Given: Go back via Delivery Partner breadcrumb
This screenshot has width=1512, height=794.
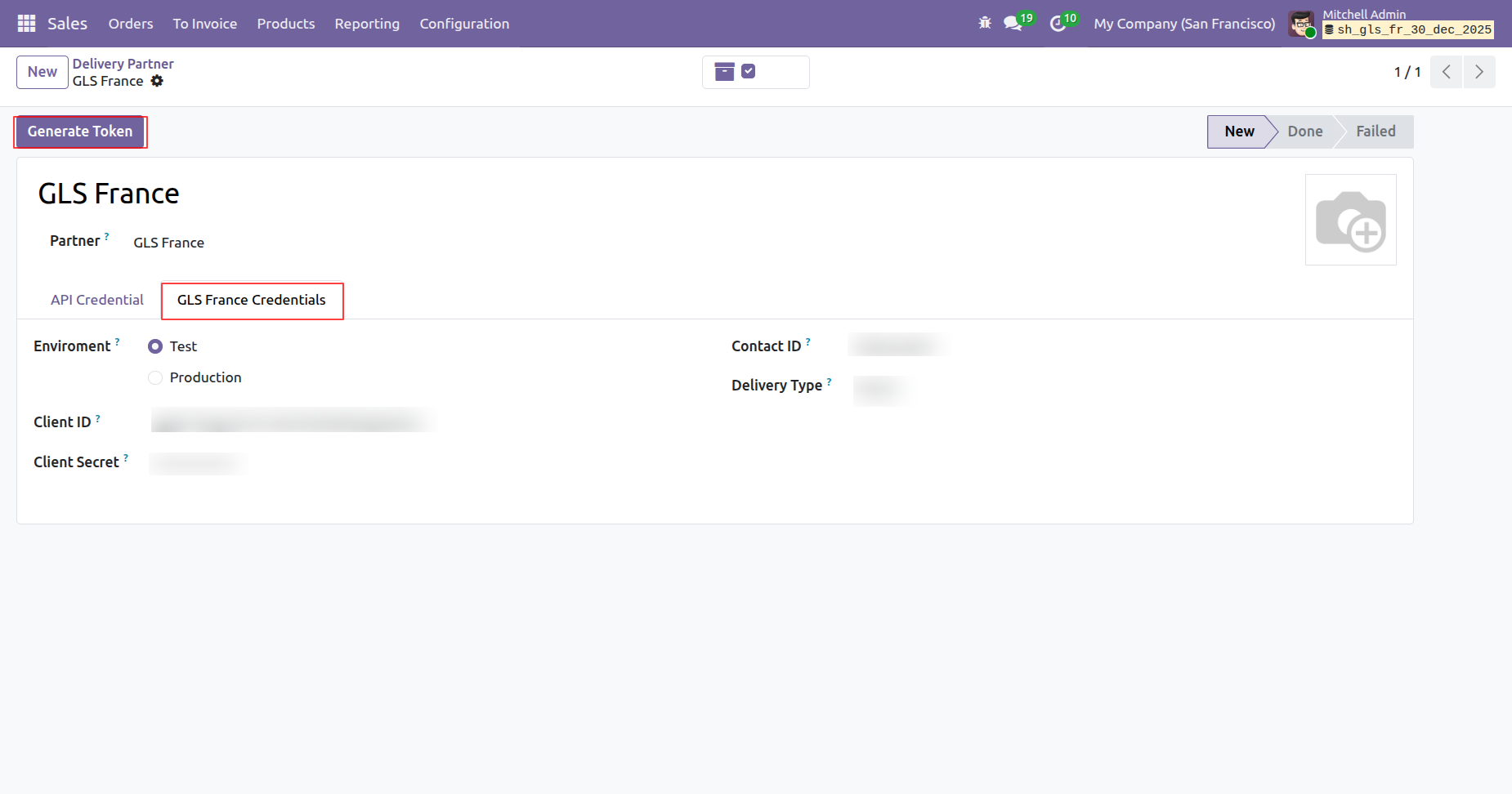Looking at the screenshot, I should [123, 64].
